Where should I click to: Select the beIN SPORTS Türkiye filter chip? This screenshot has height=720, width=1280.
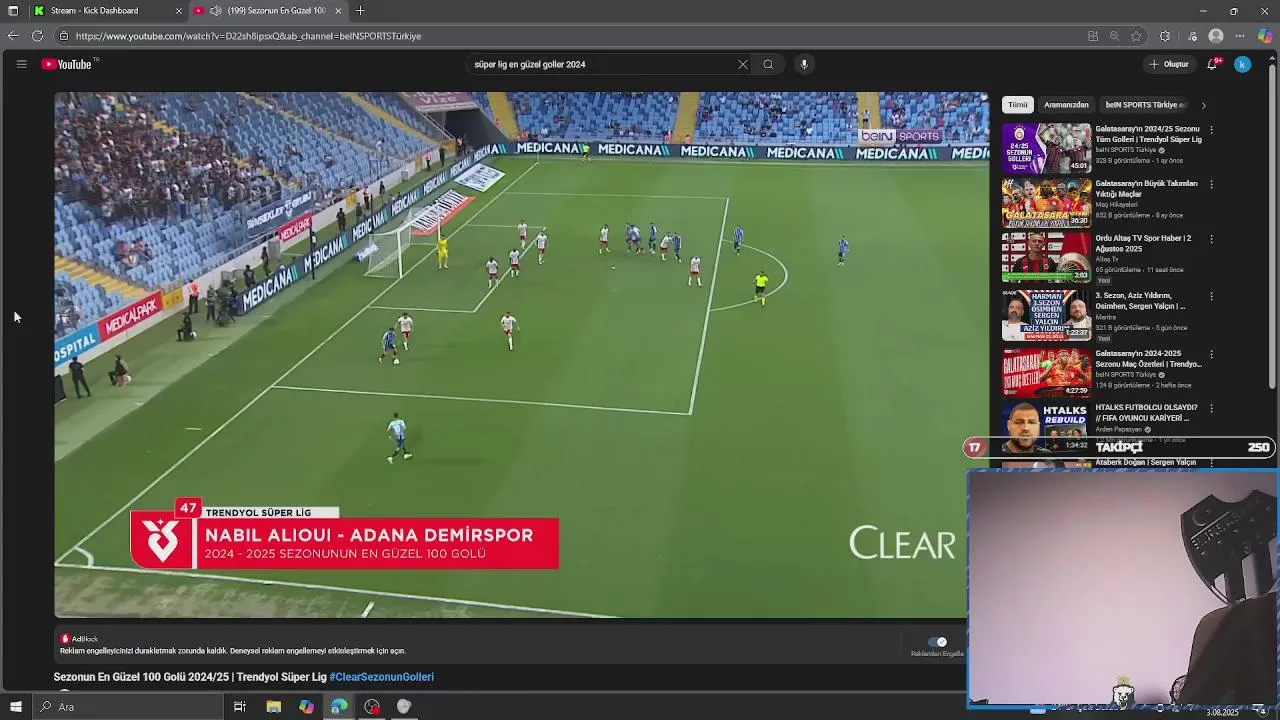pos(1145,105)
